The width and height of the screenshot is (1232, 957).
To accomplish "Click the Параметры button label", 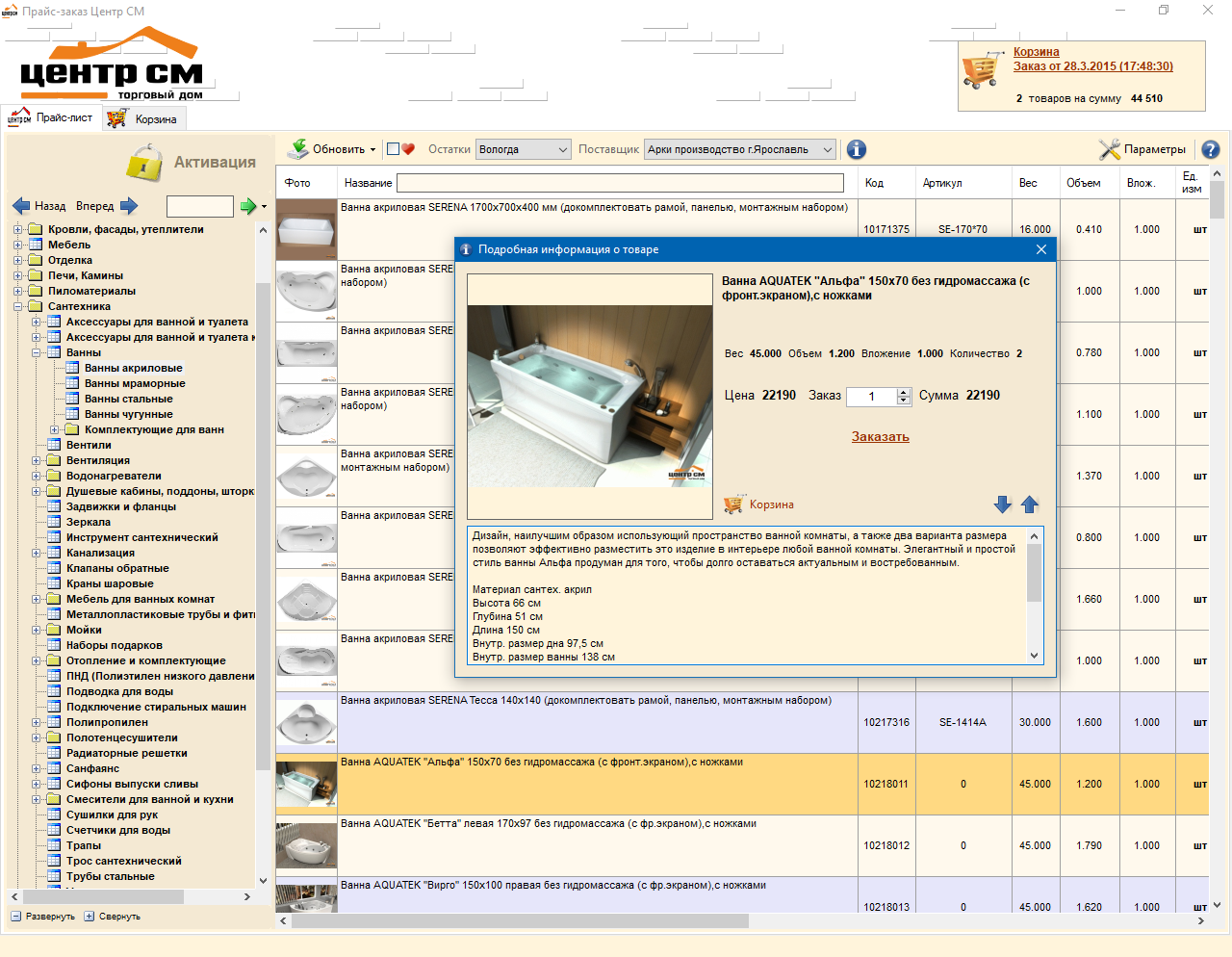I will coord(1154,149).
